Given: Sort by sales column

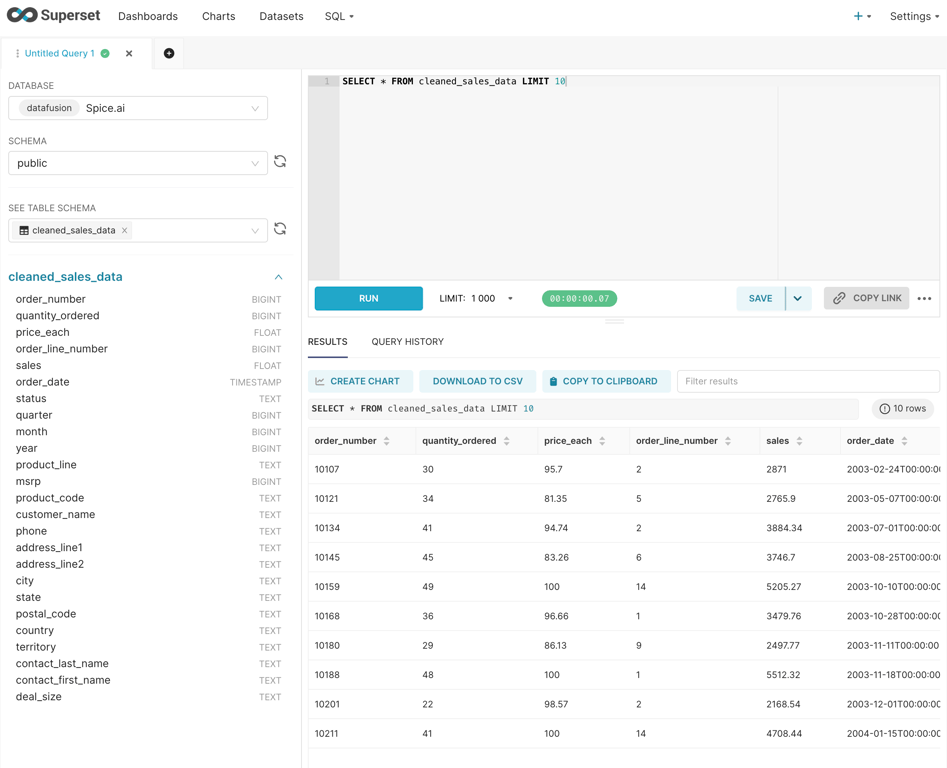Looking at the screenshot, I should tap(799, 441).
